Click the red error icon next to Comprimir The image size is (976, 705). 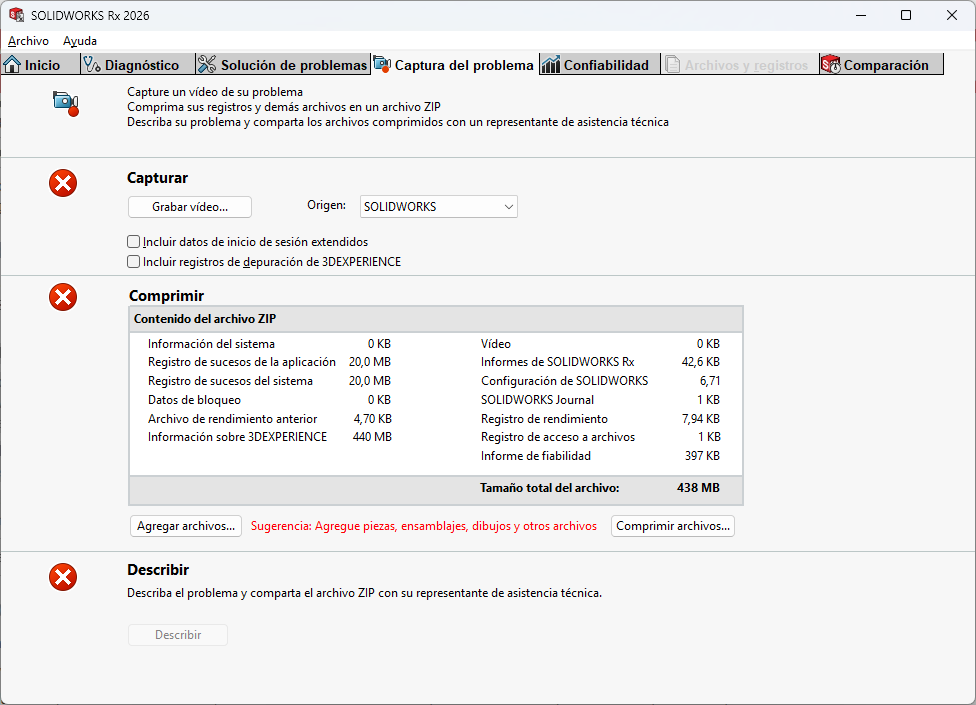(63, 297)
